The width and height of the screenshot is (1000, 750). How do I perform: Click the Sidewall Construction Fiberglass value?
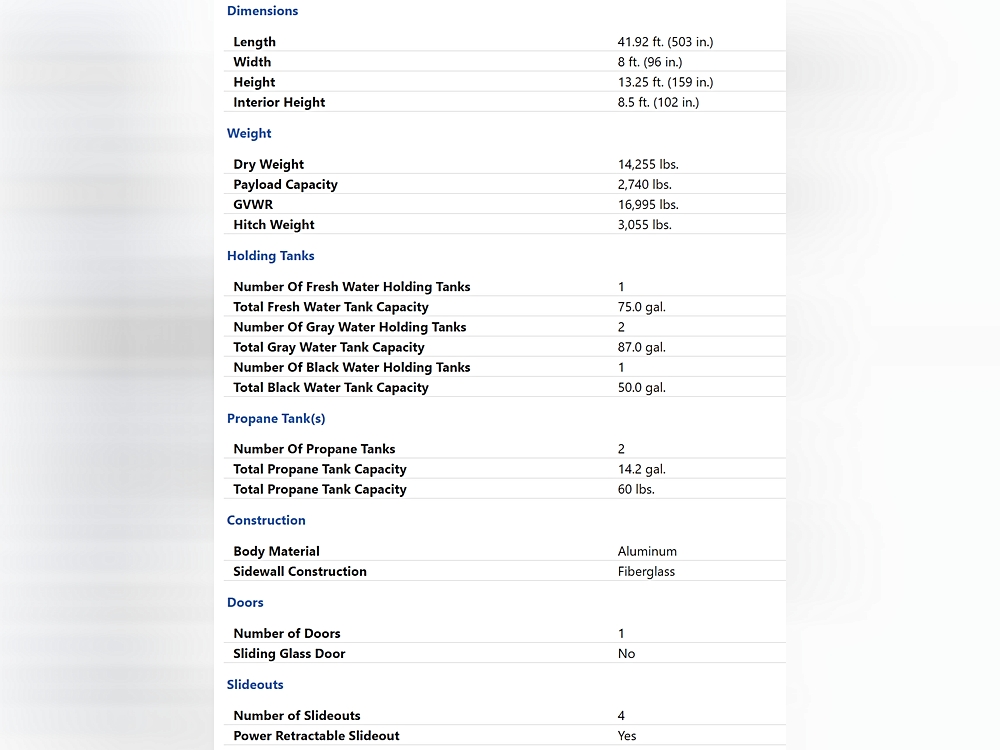(x=646, y=571)
